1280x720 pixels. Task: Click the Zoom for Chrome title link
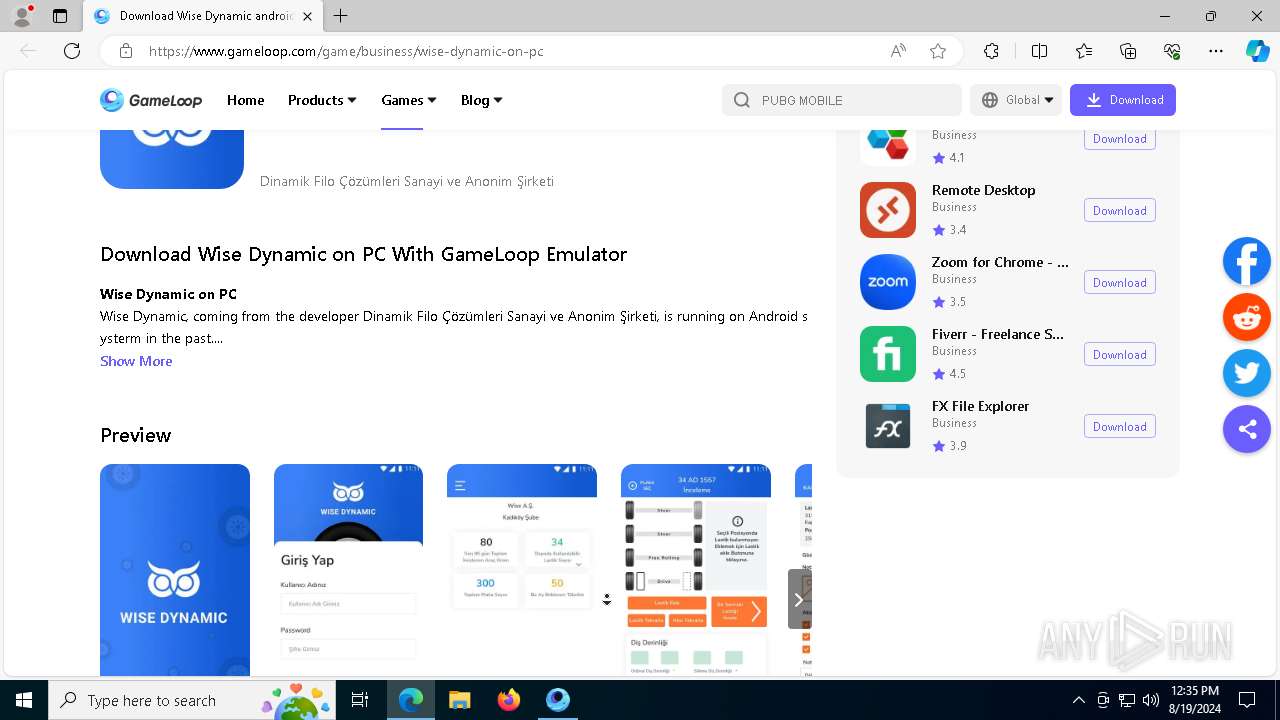pos(1000,262)
